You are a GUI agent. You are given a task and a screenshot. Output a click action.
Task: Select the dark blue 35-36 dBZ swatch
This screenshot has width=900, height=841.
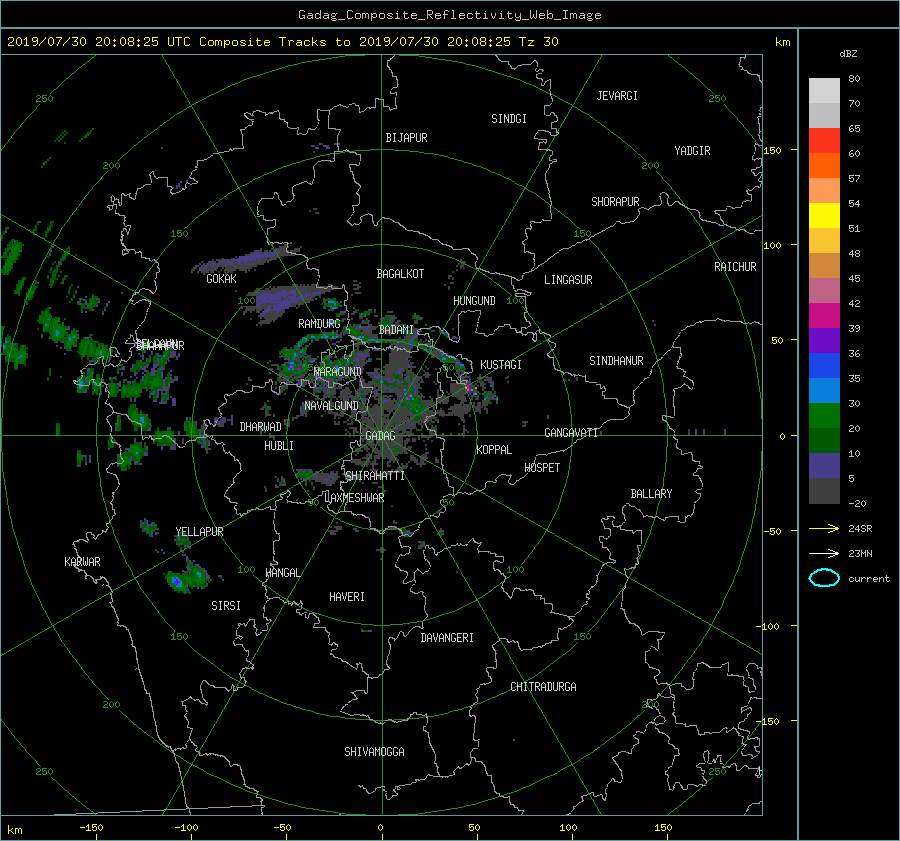[x=824, y=366]
